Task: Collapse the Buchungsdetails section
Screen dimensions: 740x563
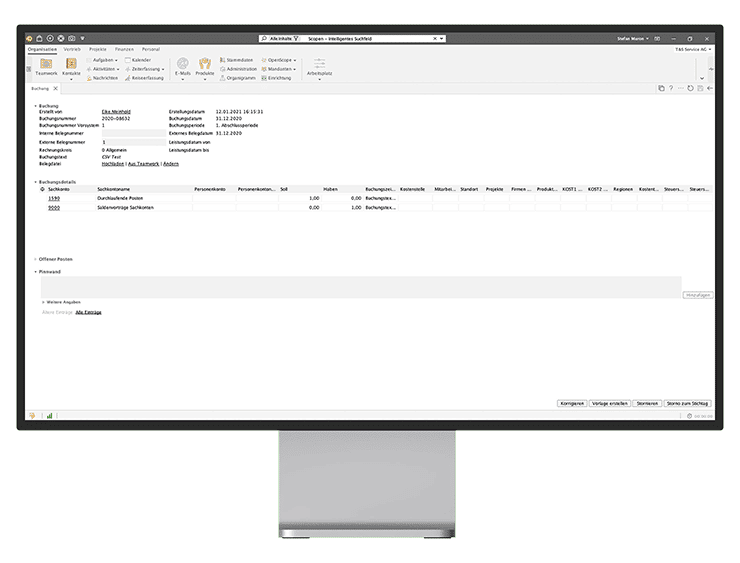Action: pos(35,182)
